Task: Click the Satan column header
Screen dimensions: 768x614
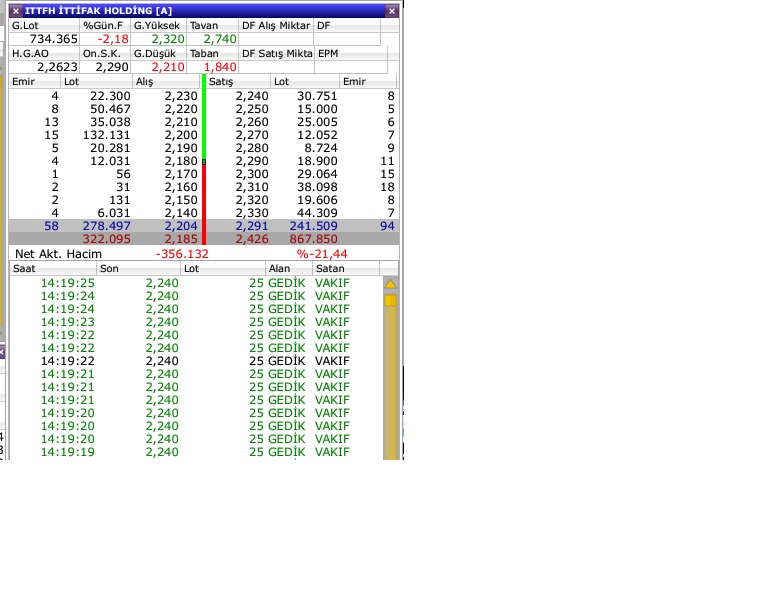Action: tap(346, 268)
